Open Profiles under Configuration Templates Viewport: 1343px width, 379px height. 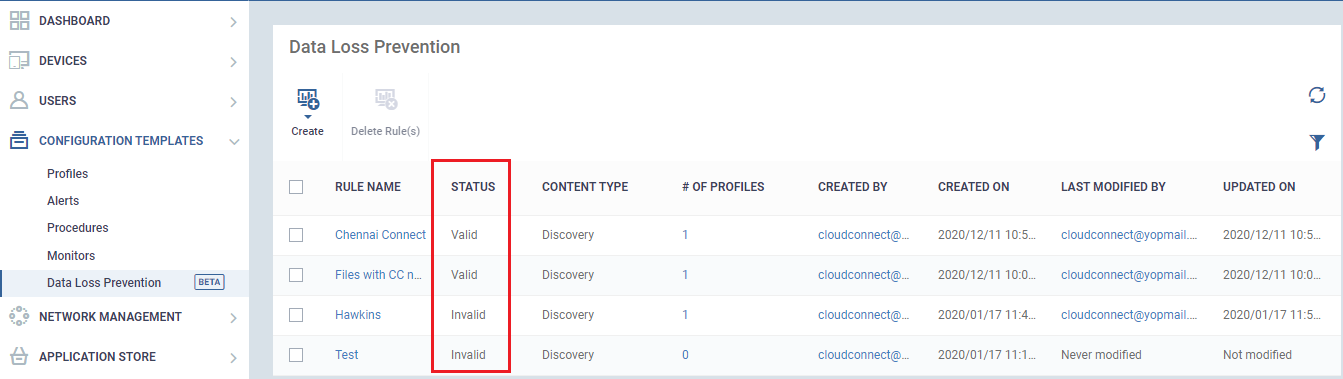click(x=68, y=174)
